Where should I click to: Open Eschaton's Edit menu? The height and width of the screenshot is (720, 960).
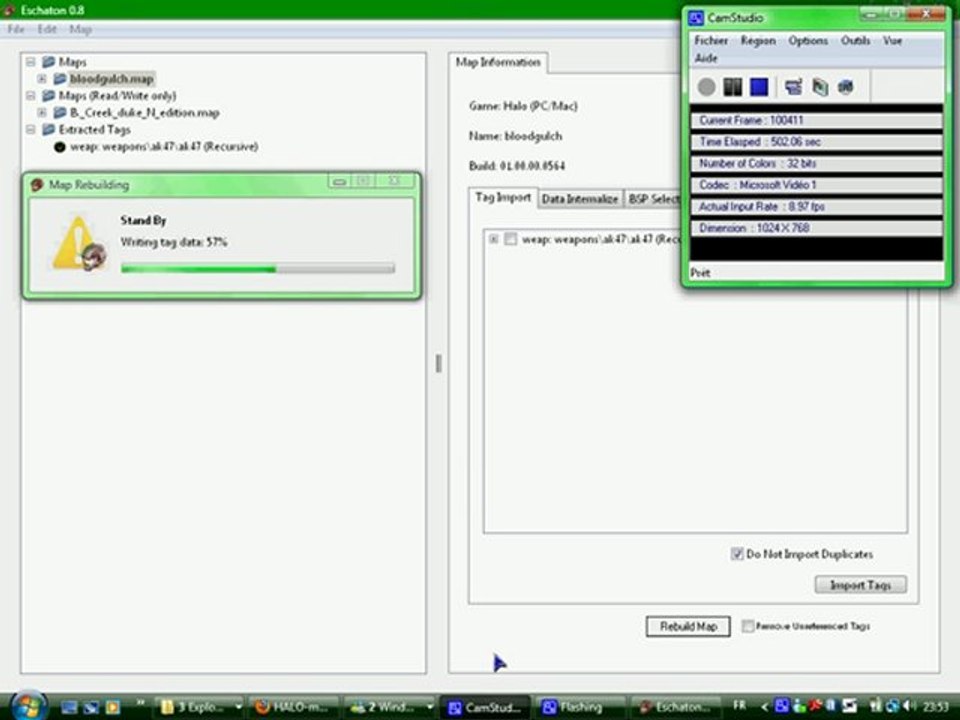[x=47, y=29]
